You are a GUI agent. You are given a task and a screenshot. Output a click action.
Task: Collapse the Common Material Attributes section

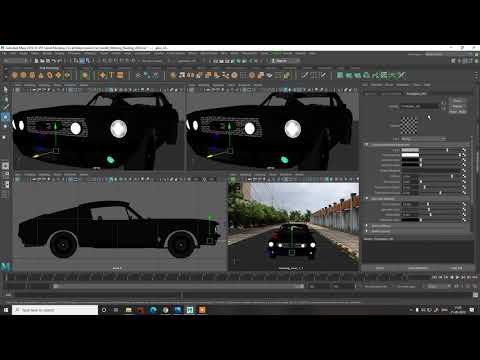tap(366, 145)
